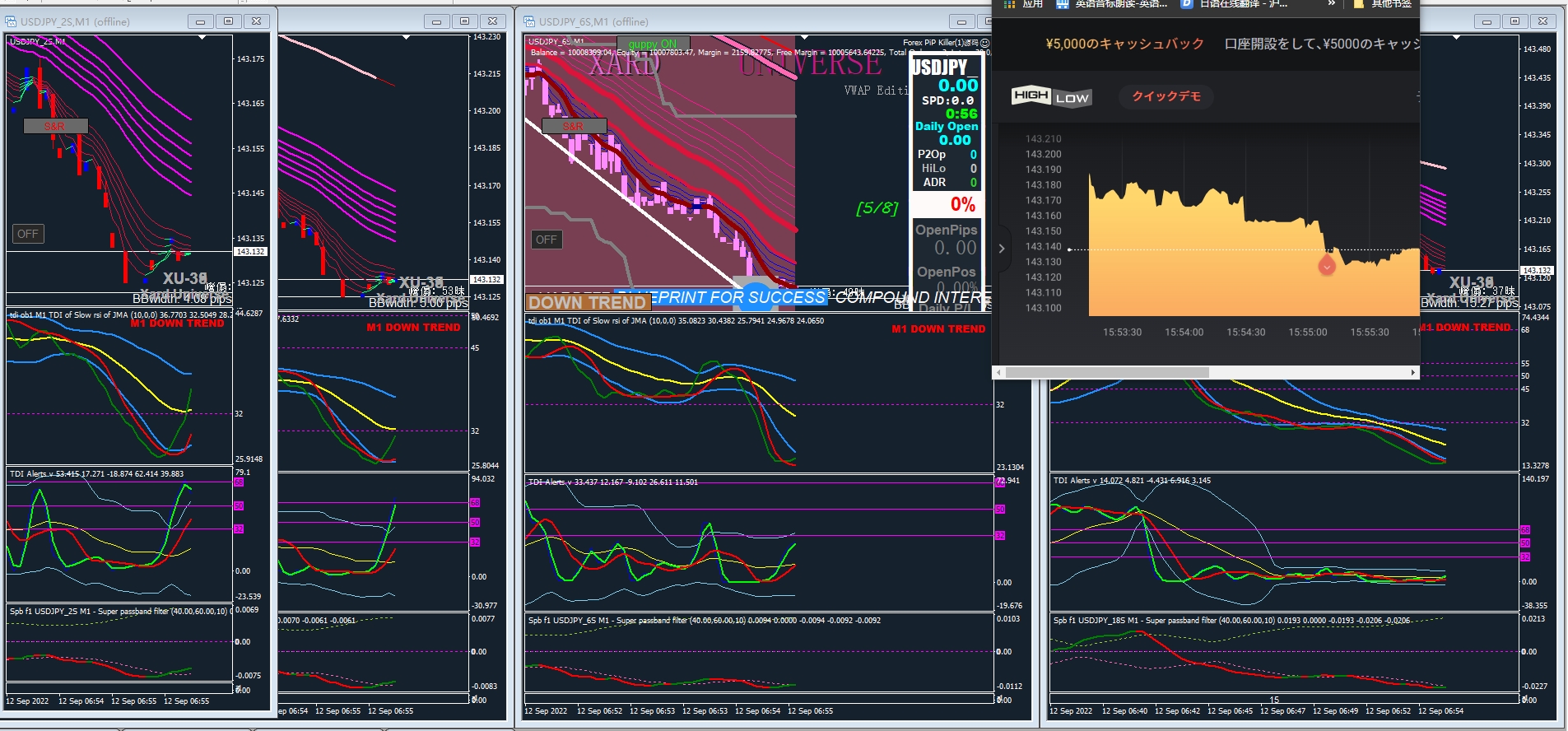Screen dimensions: 1568x731
Task: Toggle the S&R button in USDJPY_6S chart
Action: pyautogui.click(x=574, y=126)
